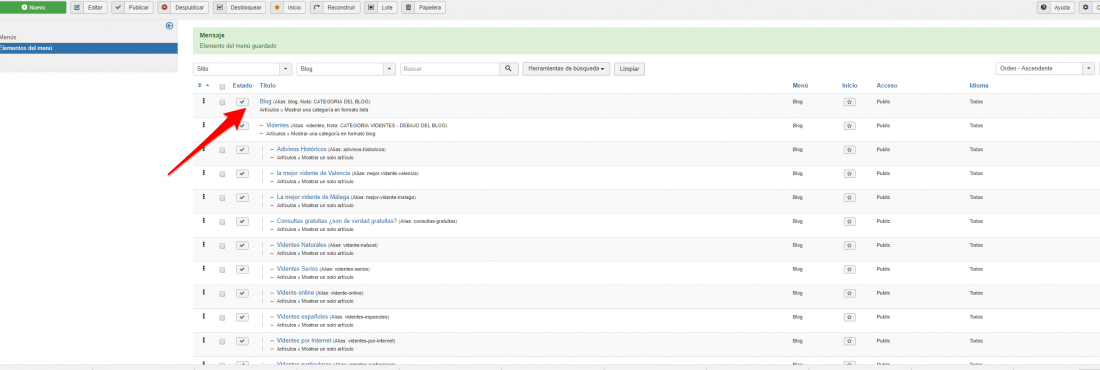This screenshot has height=370, width=1100.
Task: Click home star for la mejor vidente de Valencia
Action: pyautogui.click(x=850, y=174)
